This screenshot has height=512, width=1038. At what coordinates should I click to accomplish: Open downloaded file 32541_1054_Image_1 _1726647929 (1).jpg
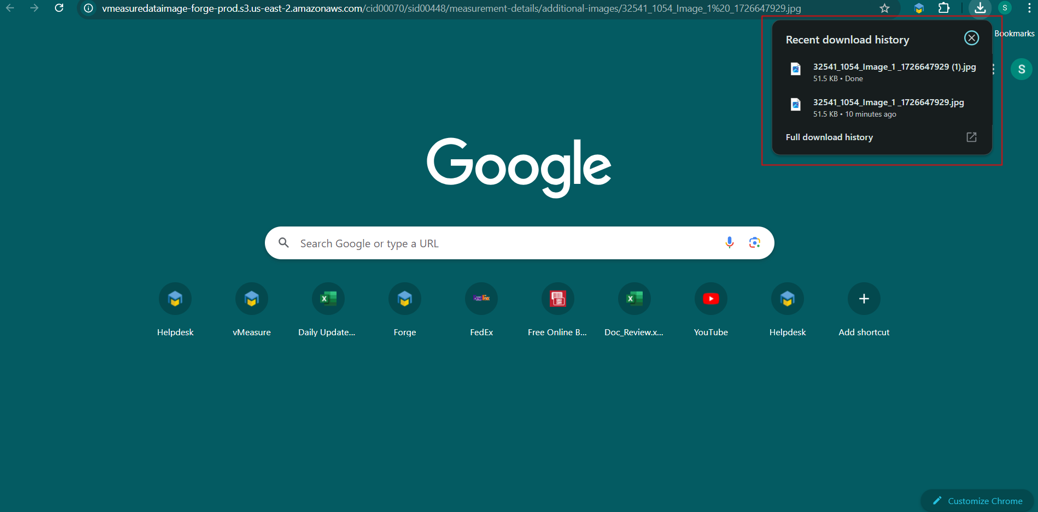pyautogui.click(x=884, y=72)
